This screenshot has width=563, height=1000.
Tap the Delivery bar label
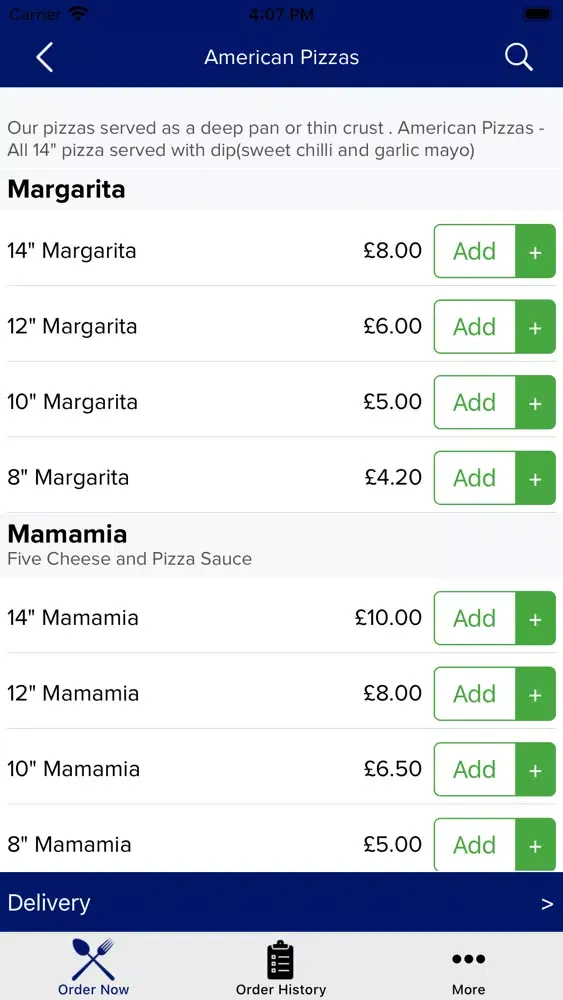click(x=49, y=903)
